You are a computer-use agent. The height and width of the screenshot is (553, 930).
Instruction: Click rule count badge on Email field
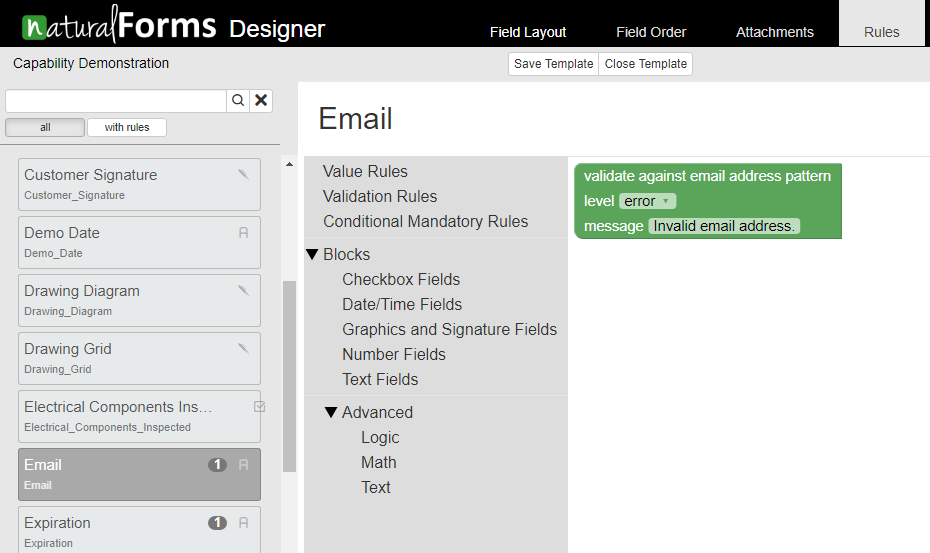point(217,465)
